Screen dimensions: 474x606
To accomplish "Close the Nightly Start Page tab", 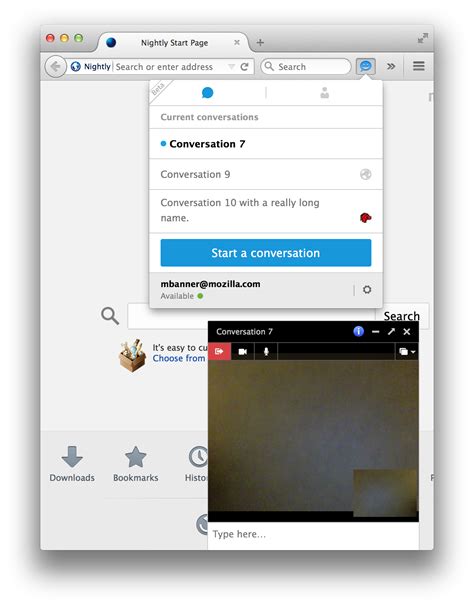I will coord(237,43).
